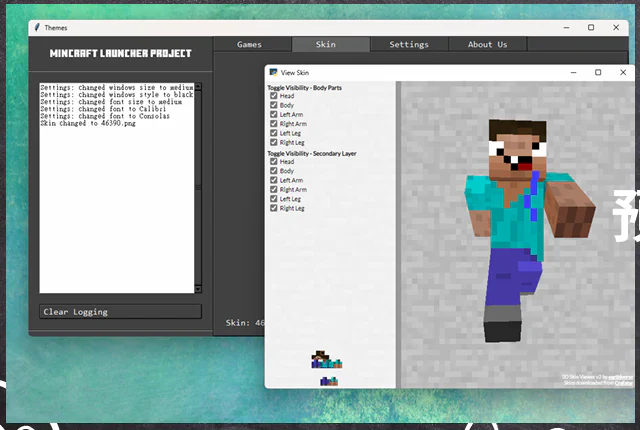Screen dimensions: 640x430
Task: Maximize the View Skin window
Action: [598, 72]
